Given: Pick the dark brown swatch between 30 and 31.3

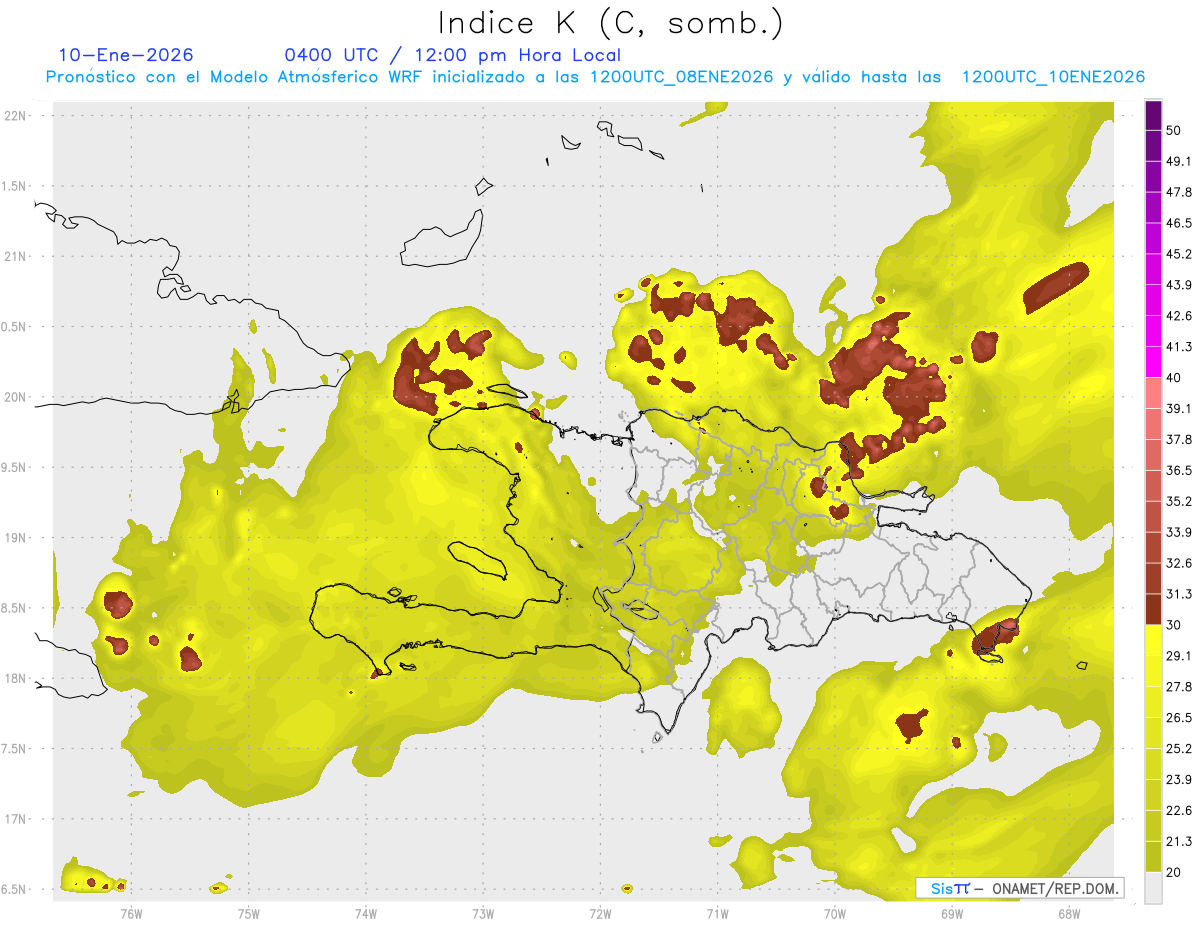Looking at the screenshot, I should click(1153, 609).
